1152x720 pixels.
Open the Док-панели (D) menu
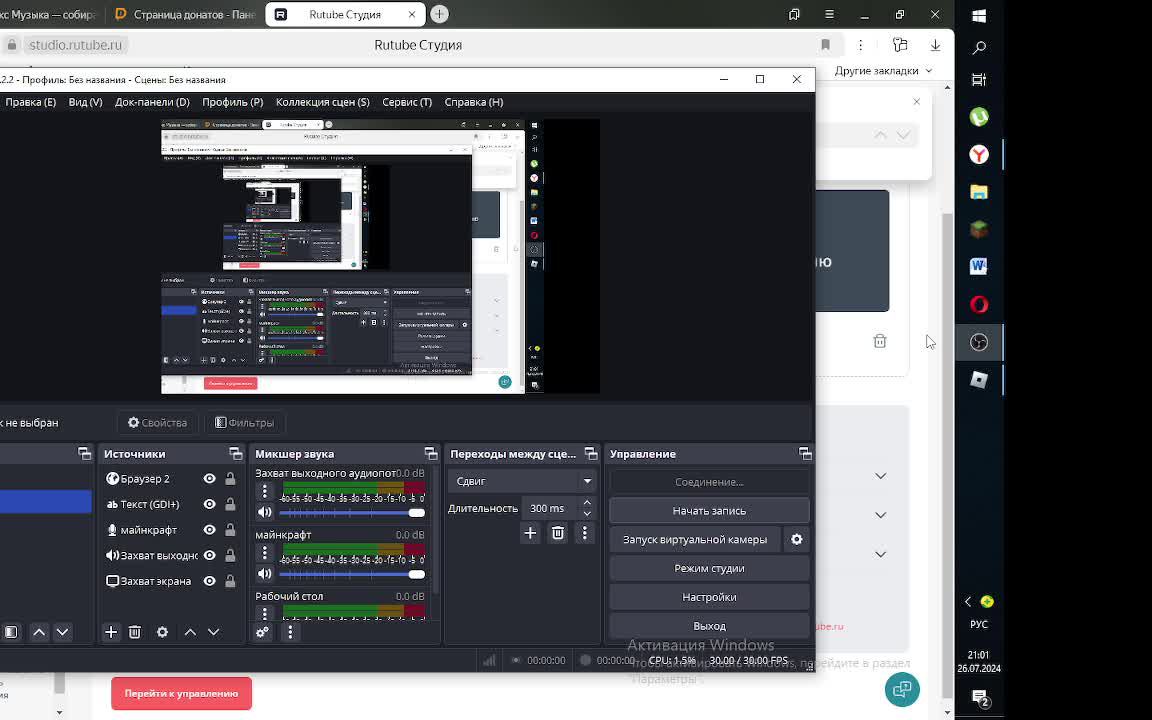(152, 102)
